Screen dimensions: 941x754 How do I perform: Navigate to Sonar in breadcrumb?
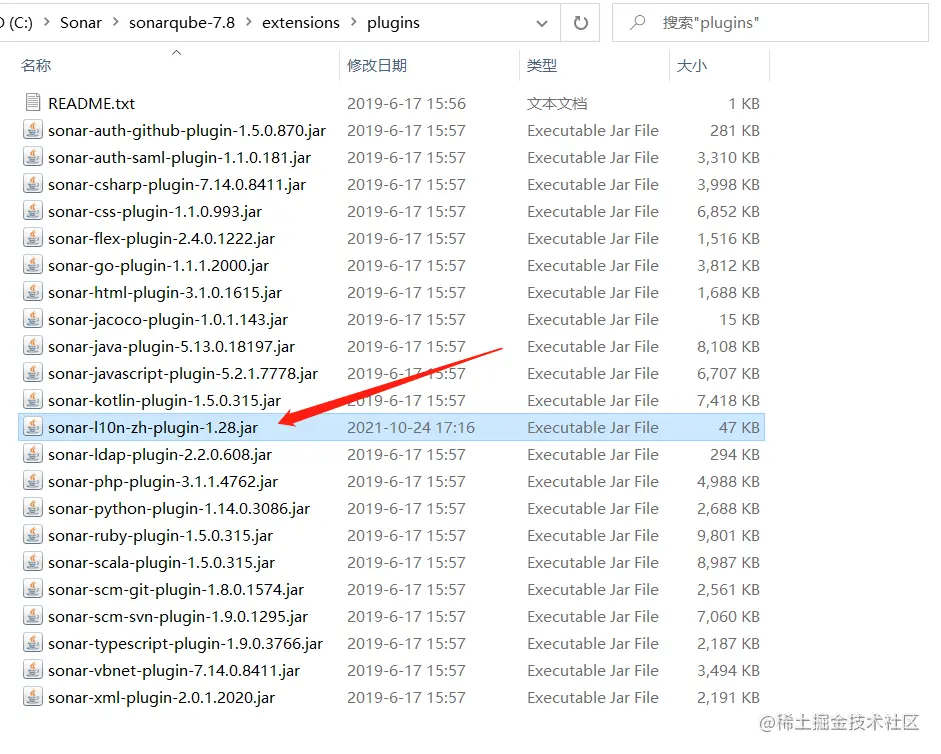(x=80, y=23)
